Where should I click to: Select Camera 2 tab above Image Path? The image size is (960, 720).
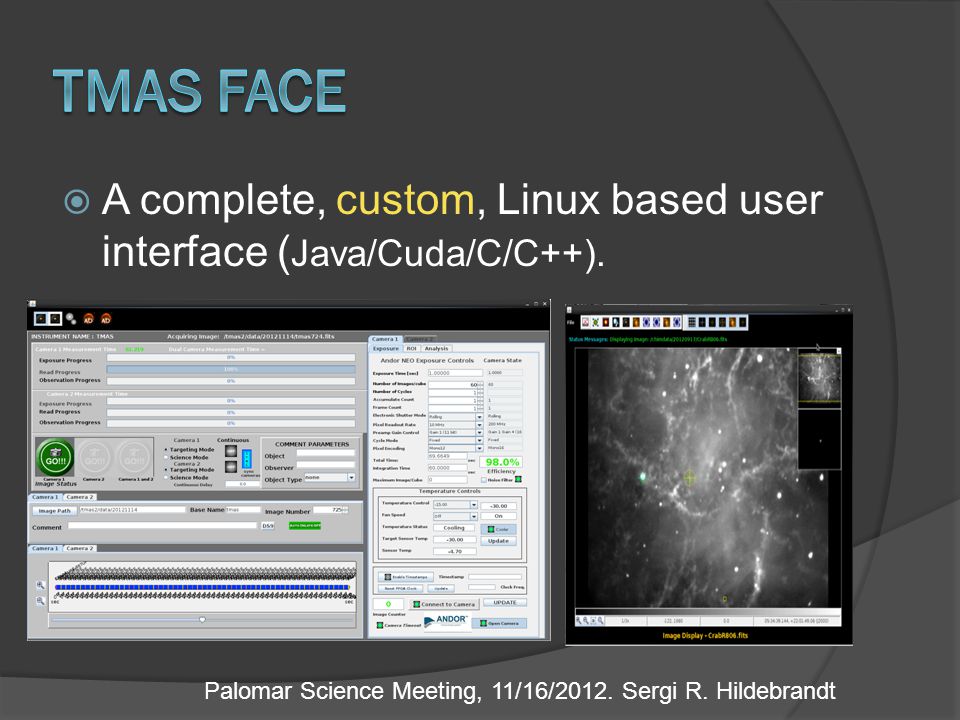(x=80, y=497)
